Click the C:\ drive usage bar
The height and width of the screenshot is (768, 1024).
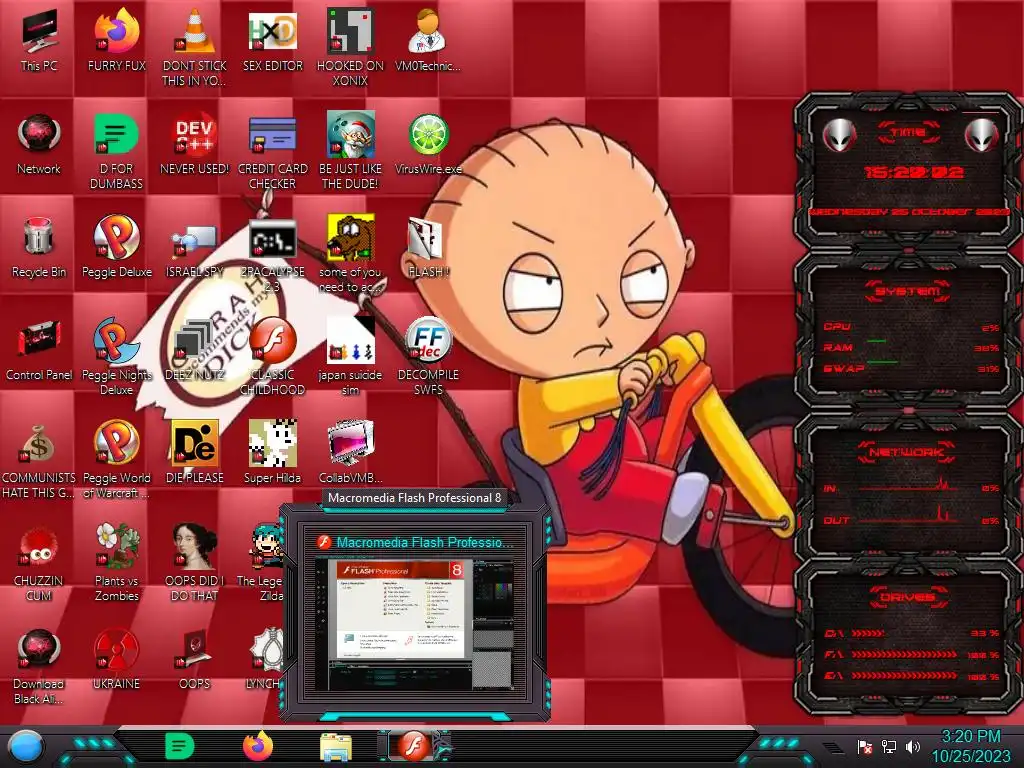[x=910, y=633]
